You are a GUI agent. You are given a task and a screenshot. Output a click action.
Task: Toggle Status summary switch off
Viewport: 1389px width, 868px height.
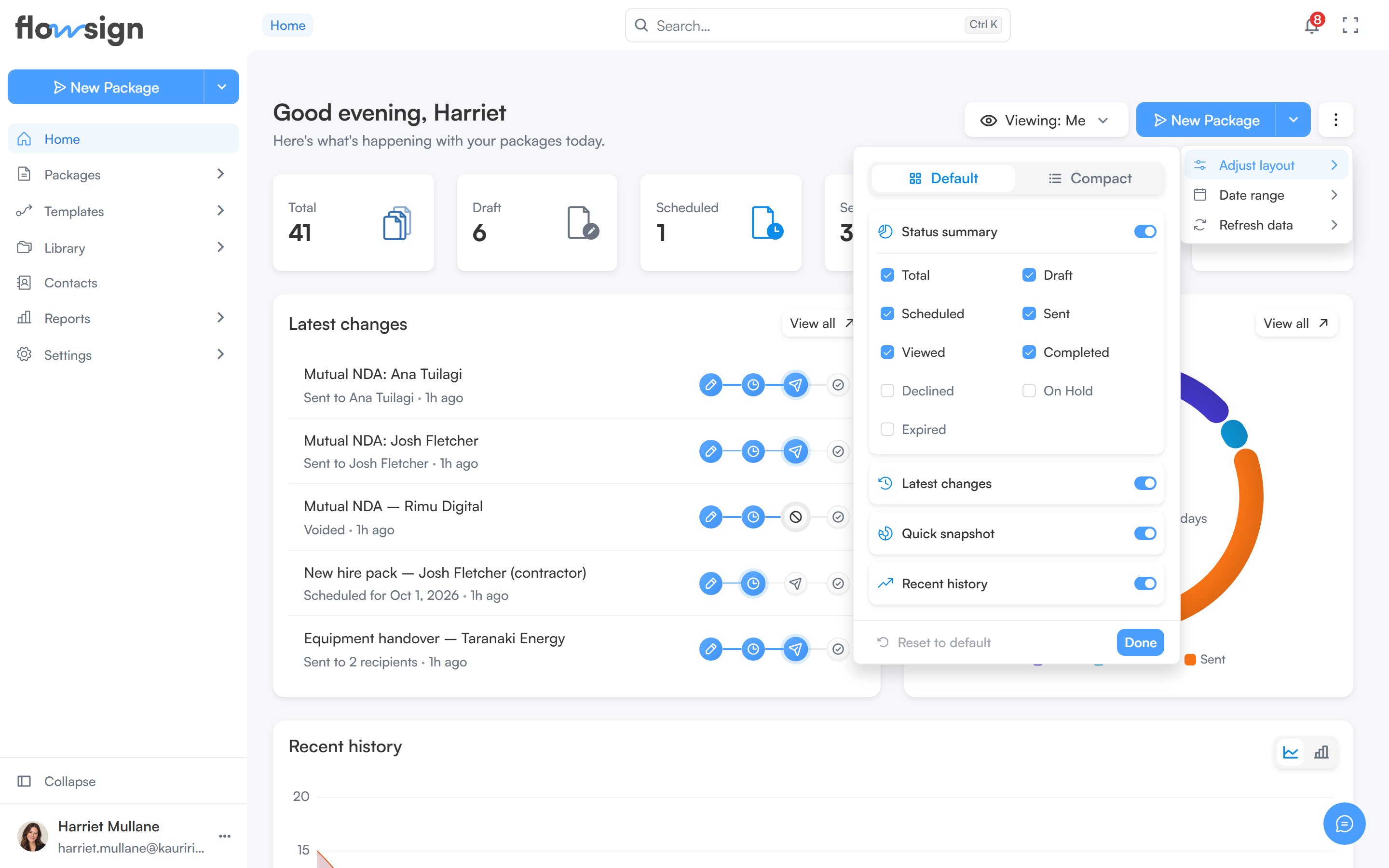1145,231
